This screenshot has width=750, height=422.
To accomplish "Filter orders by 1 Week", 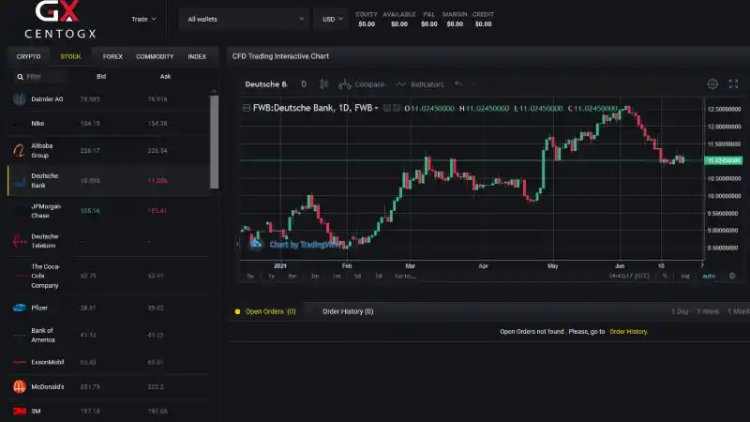I will [708, 311].
